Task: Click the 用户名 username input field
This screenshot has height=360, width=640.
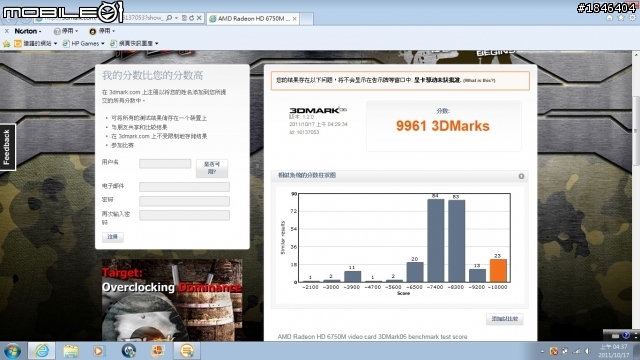Action: point(165,164)
